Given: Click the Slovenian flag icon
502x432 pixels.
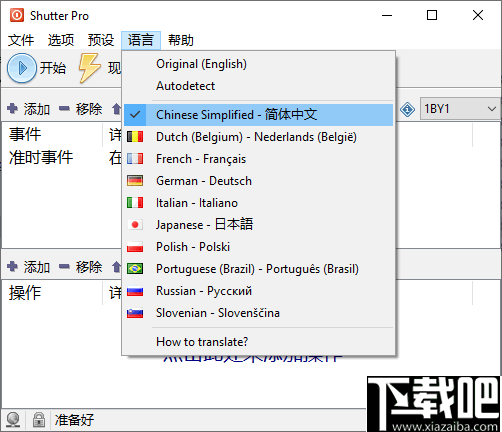Looking at the screenshot, I should (135, 313).
